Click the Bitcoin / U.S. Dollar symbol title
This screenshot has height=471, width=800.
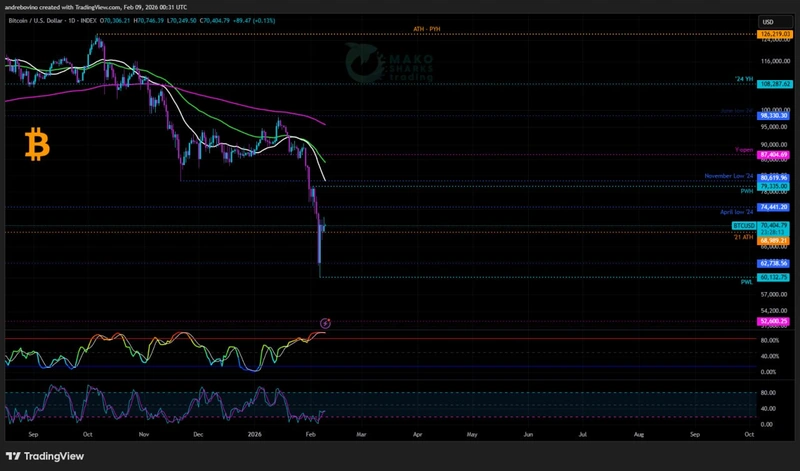61,19
